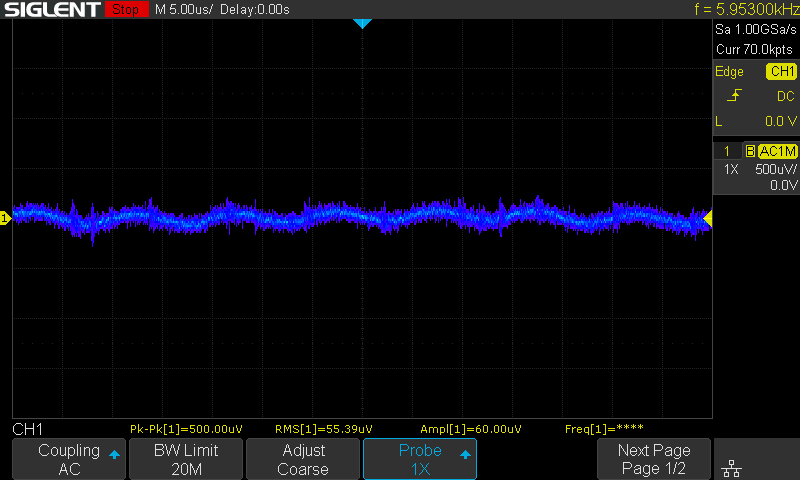Open the M 5.00us timebase setting

(186, 10)
